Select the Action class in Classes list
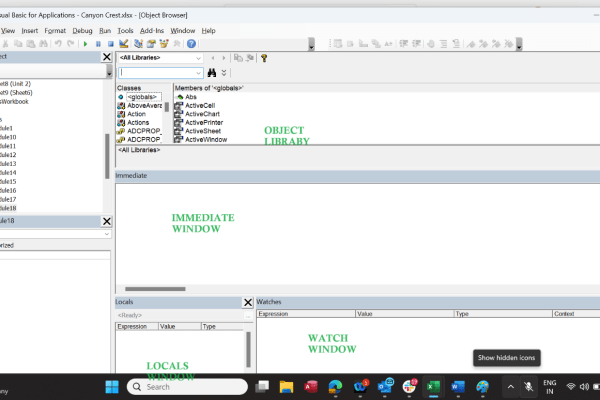Viewport: 600px width, 400px height. coord(136,114)
